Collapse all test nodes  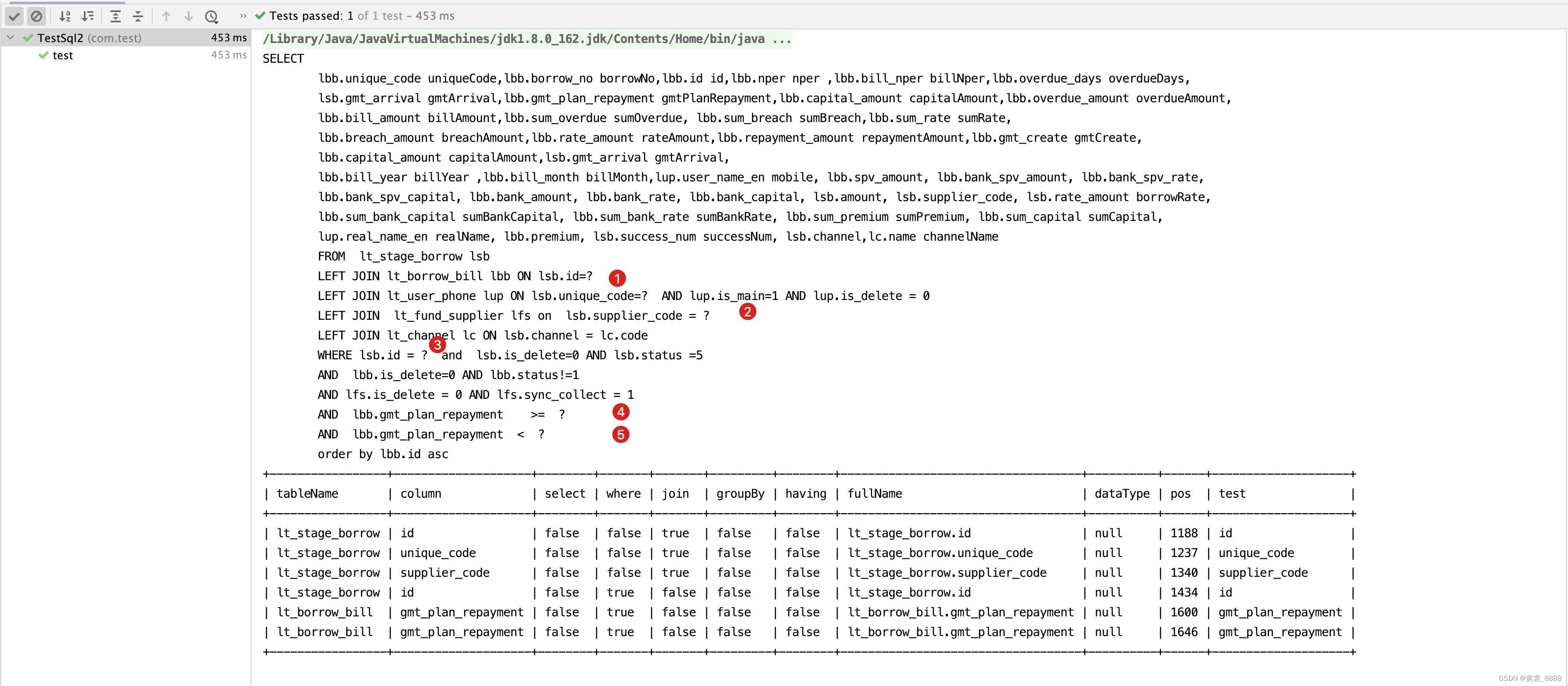click(138, 16)
